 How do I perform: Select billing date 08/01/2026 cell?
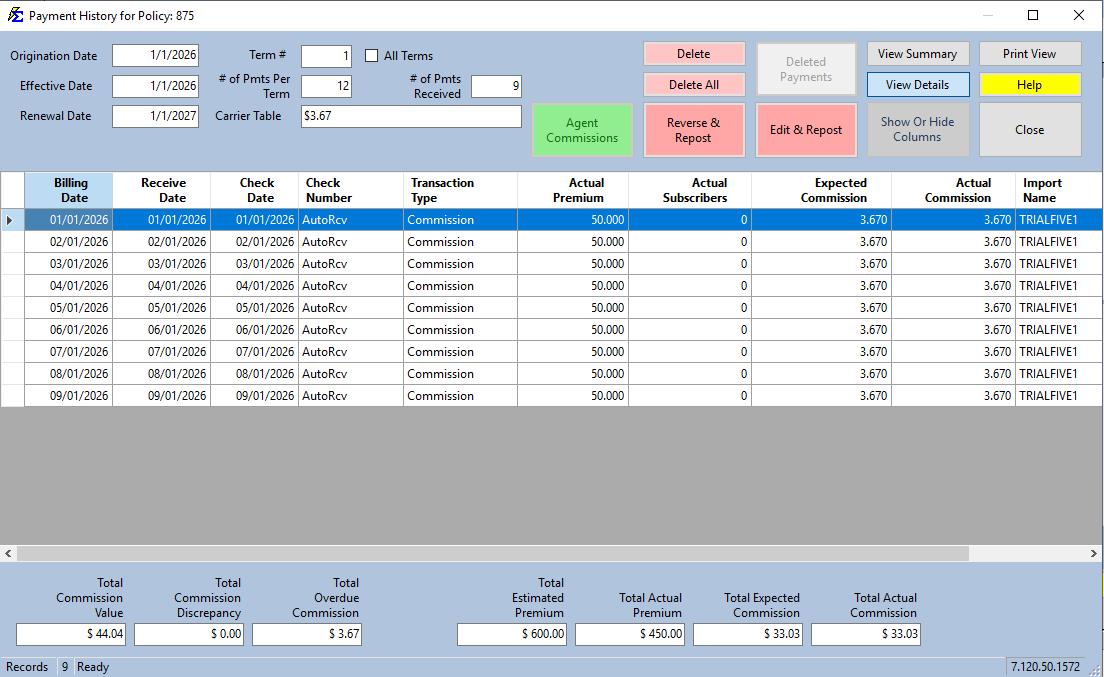tap(69, 374)
